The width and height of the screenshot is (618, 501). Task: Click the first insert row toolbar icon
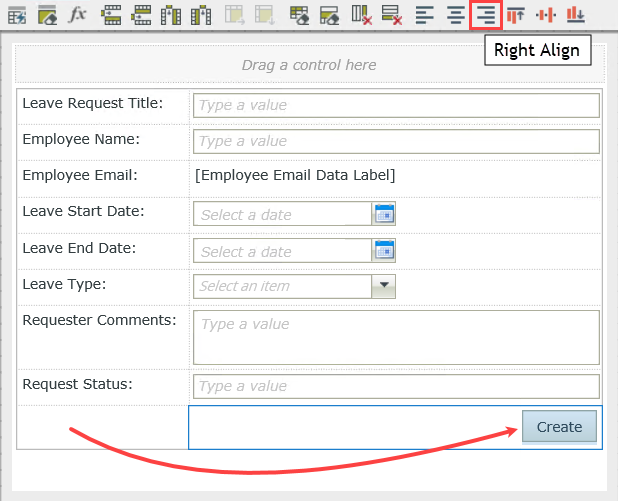click(x=111, y=15)
